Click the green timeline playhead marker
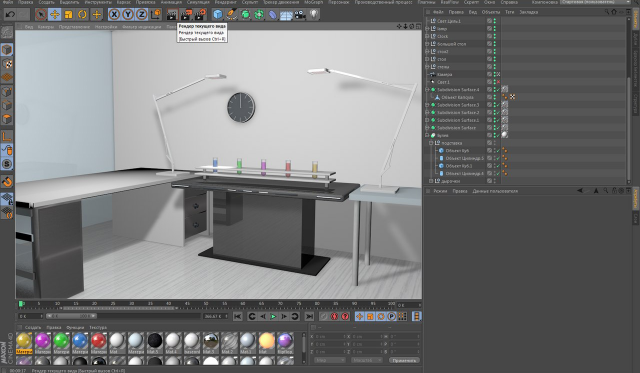The height and width of the screenshot is (373, 640). (21, 304)
